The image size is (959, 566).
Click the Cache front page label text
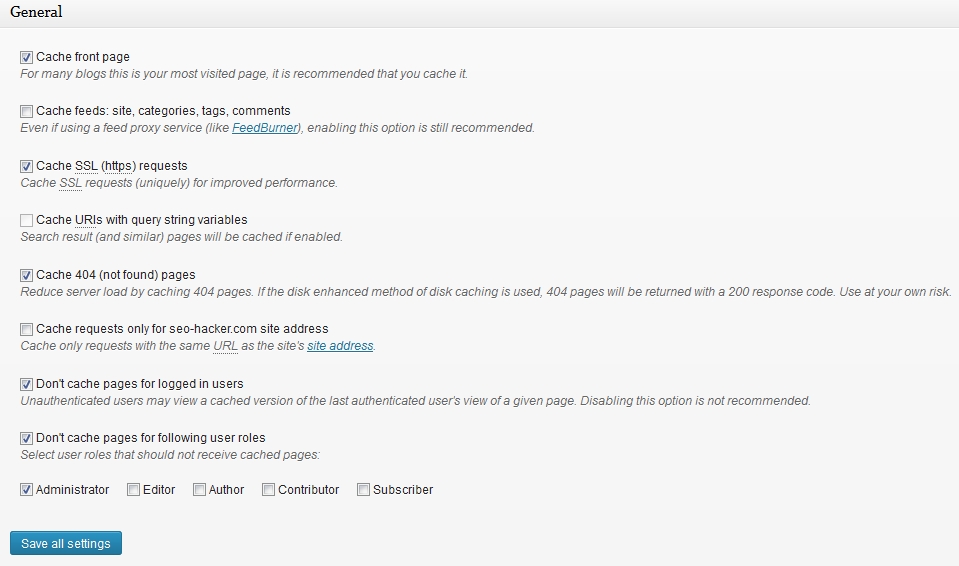click(83, 57)
